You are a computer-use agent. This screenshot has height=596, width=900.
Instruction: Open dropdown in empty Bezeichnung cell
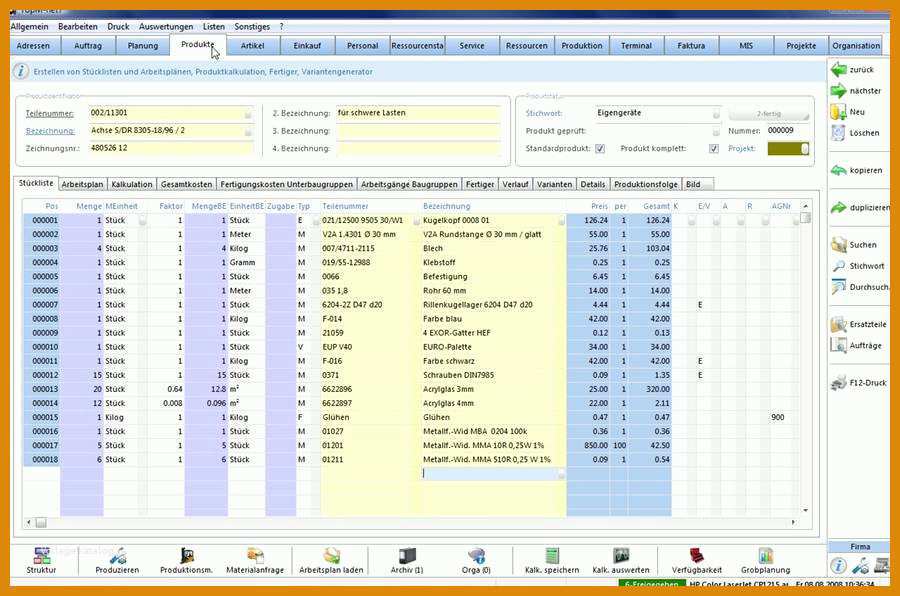(x=561, y=474)
